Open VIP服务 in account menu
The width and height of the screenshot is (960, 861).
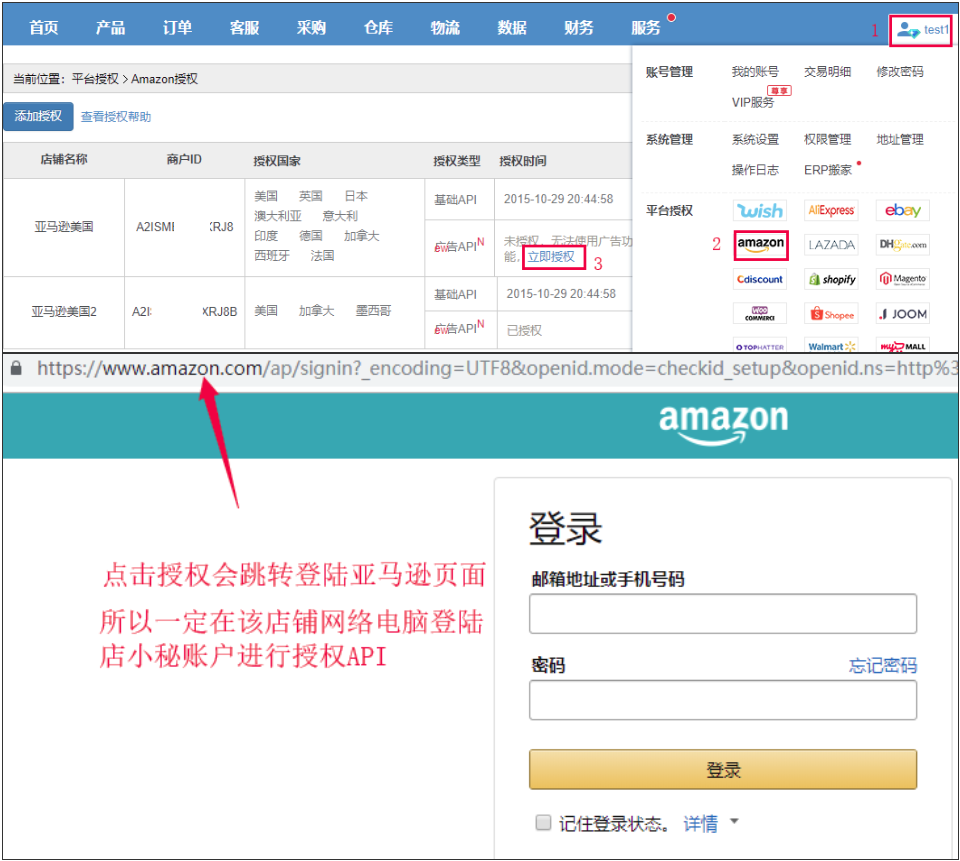pyautogui.click(x=753, y=102)
